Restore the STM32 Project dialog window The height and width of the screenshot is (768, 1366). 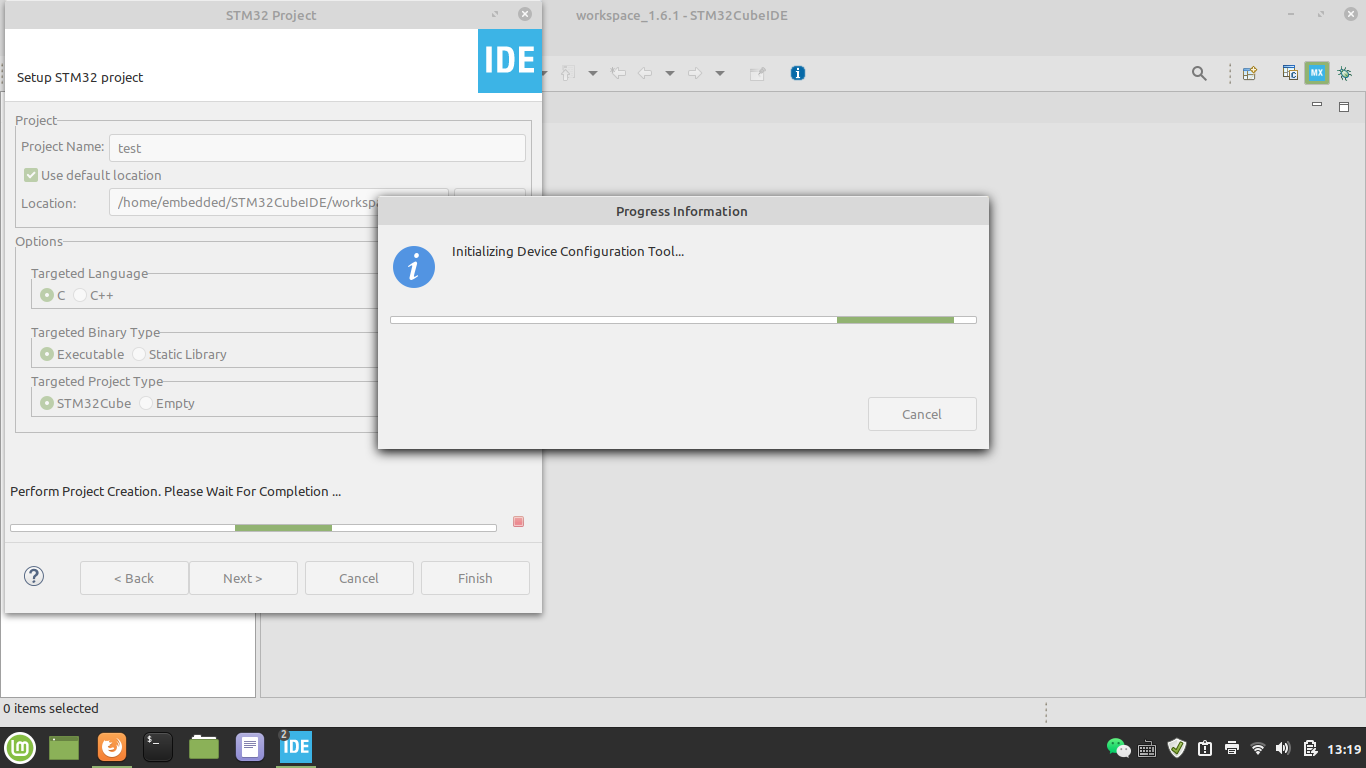(x=495, y=14)
